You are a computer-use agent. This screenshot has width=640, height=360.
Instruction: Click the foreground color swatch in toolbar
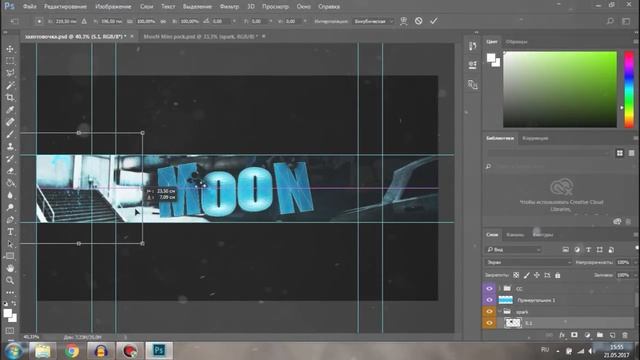click(7, 313)
